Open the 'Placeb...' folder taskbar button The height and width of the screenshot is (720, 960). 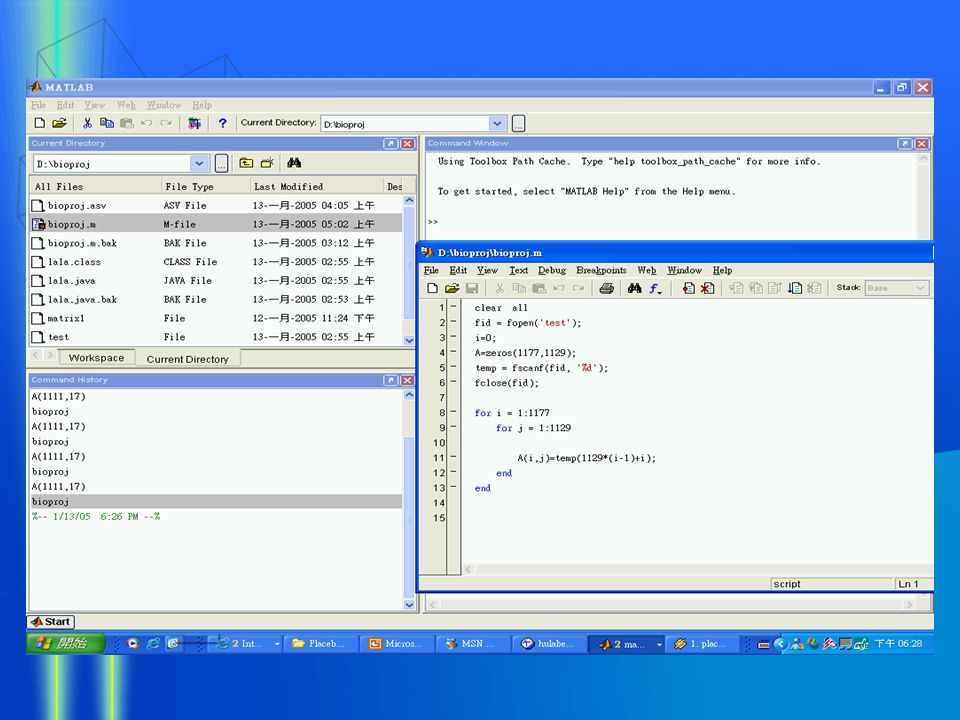coord(320,644)
